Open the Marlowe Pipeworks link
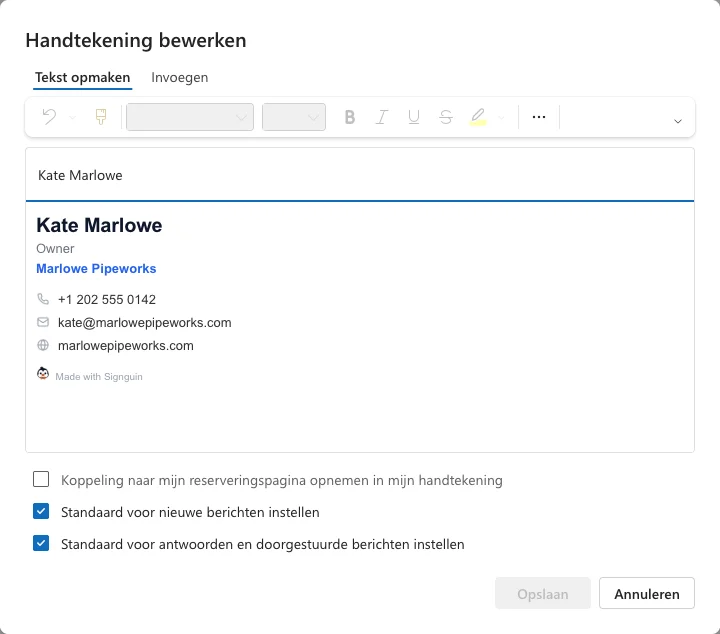 click(x=96, y=269)
